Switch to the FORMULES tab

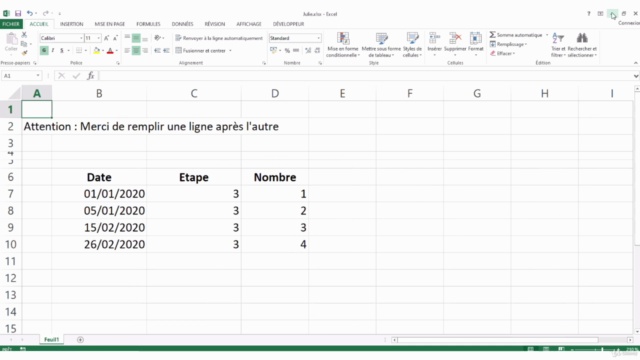point(148,24)
